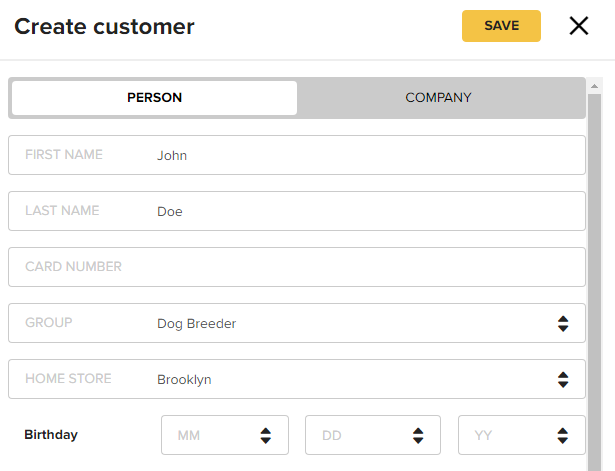Click the Group field's up-down arrow icon
The height and width of the screenshot is (471, 615).
click(563, 324)
